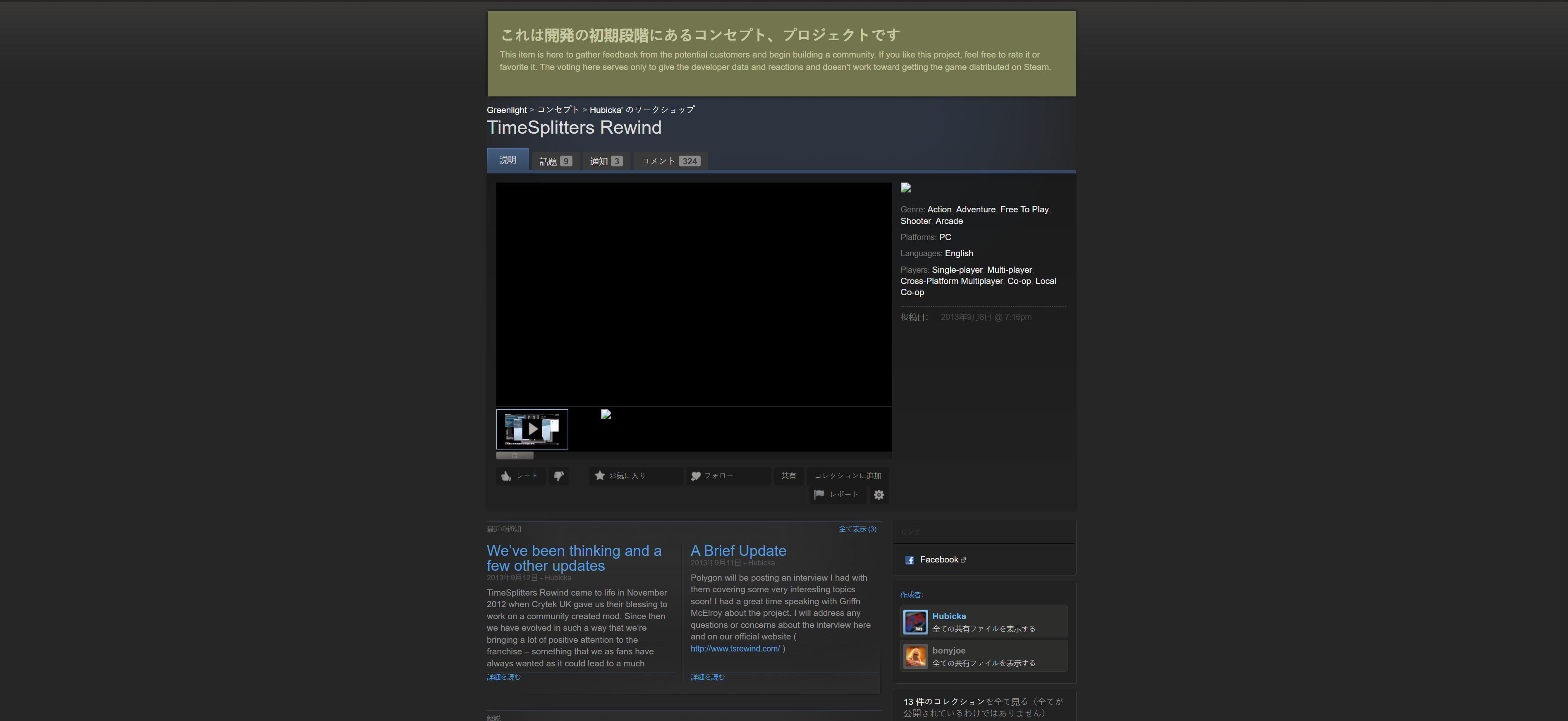Select the video thumbnail with the play arrow
The image size is (1568, 721).
point(532,429)
